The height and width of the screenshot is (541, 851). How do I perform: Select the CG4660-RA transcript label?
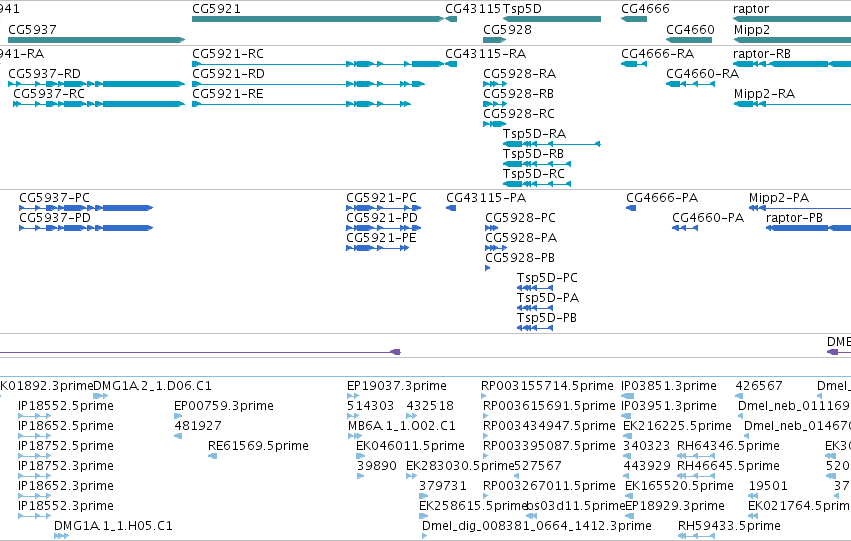[x=702, y=74]
